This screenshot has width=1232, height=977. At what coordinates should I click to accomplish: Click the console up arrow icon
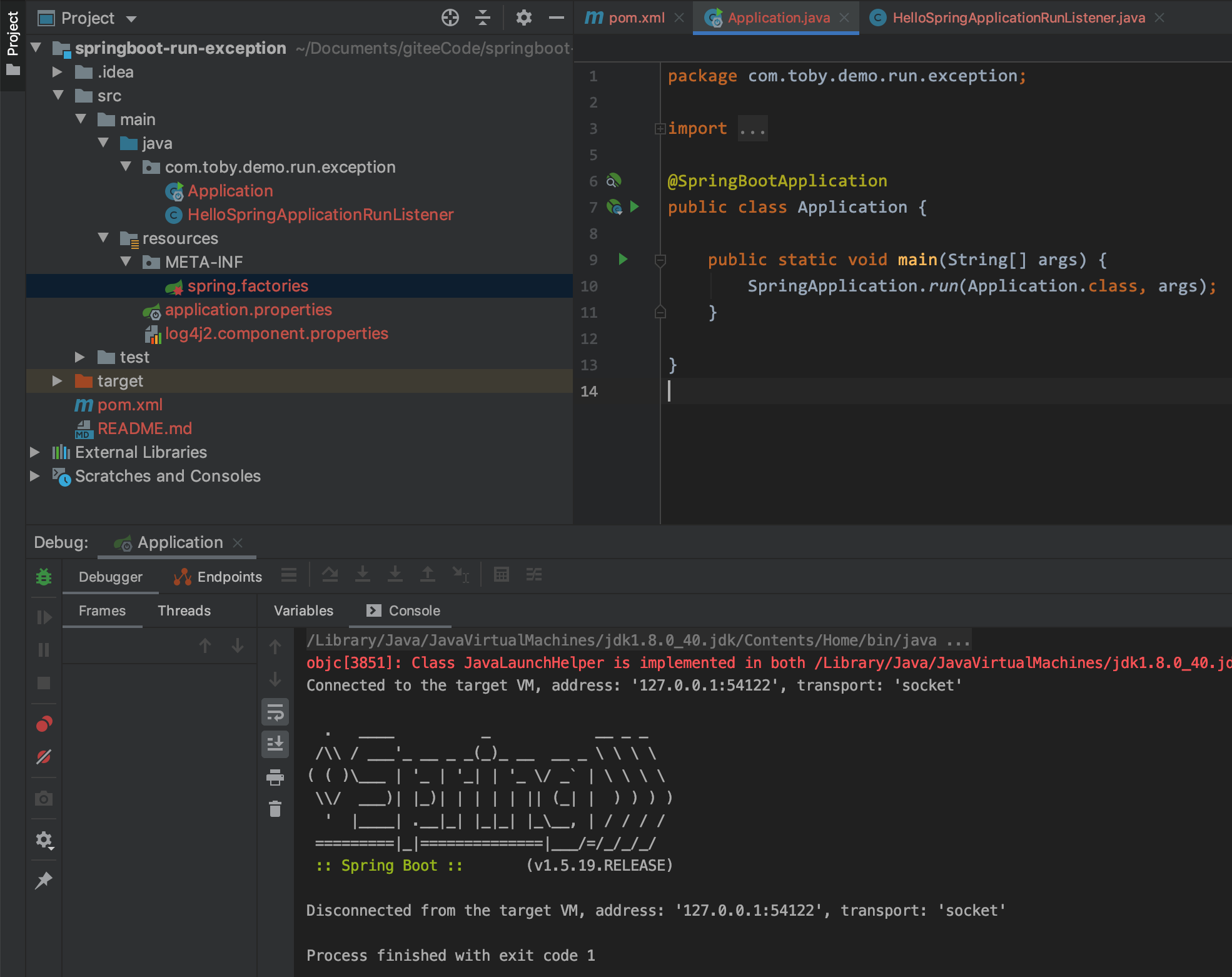point(275,647)
